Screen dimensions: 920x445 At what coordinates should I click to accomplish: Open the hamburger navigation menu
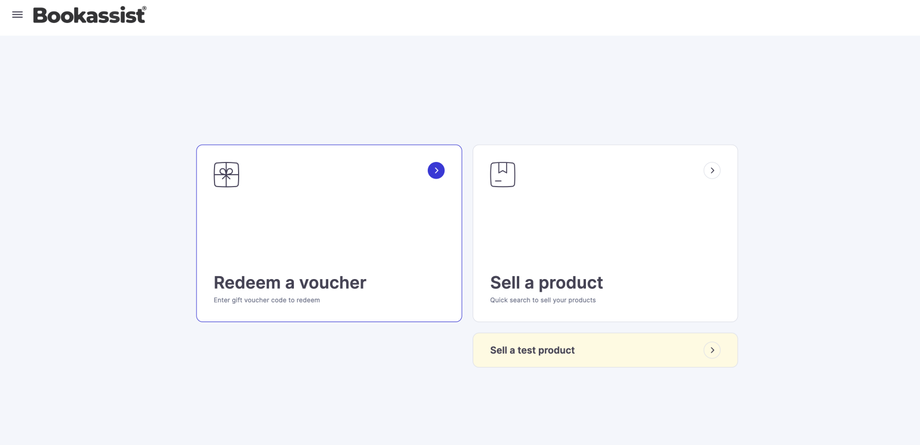[x=17, y=15]
